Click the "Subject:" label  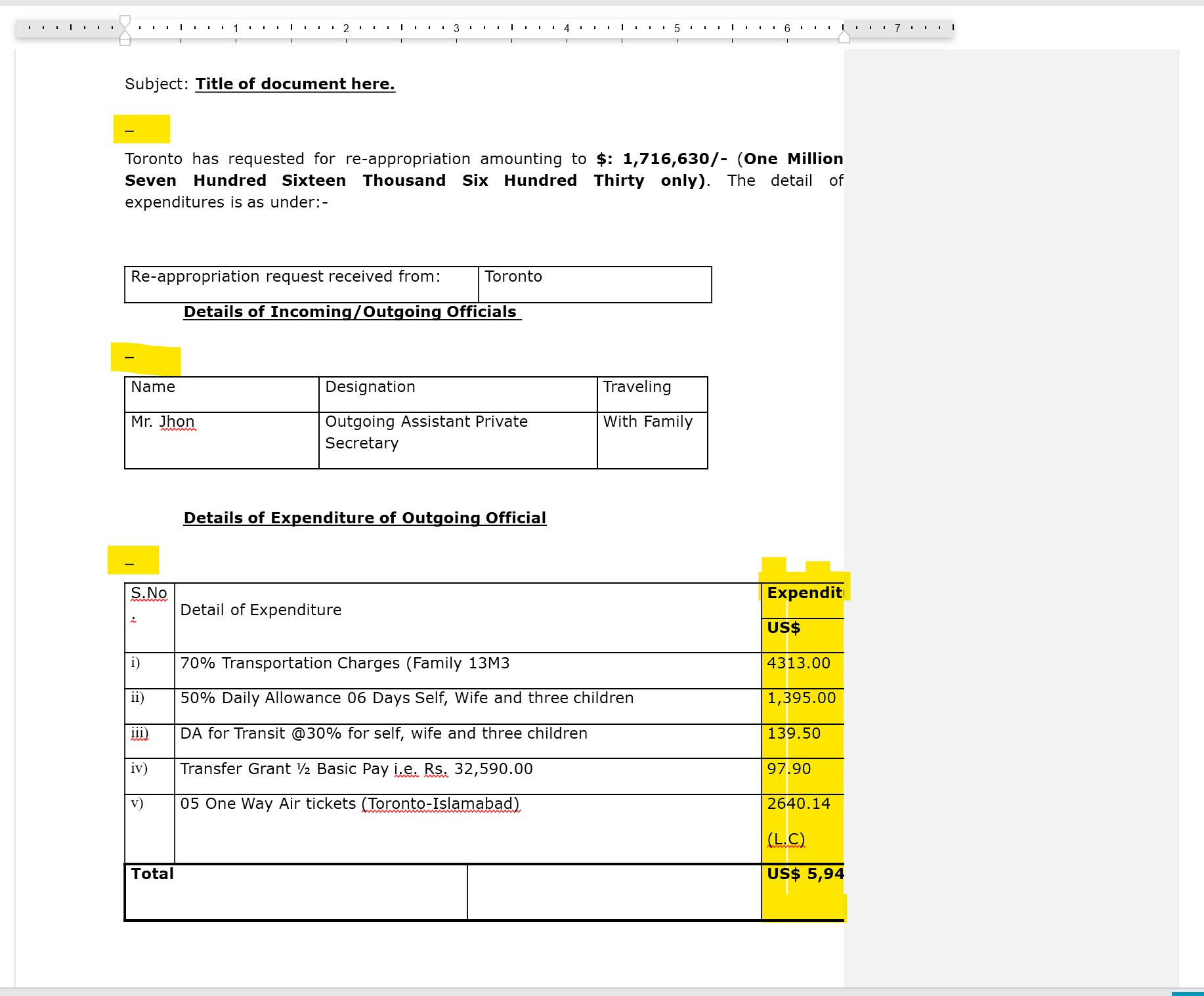[157, 84]
